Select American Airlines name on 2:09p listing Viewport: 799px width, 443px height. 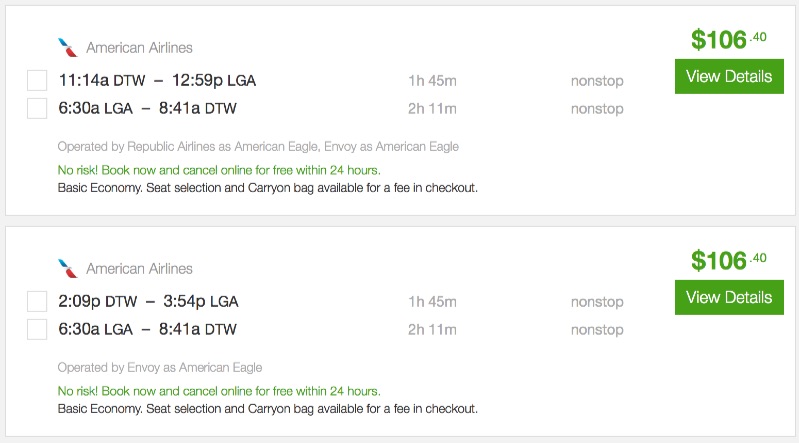[139, 269]
